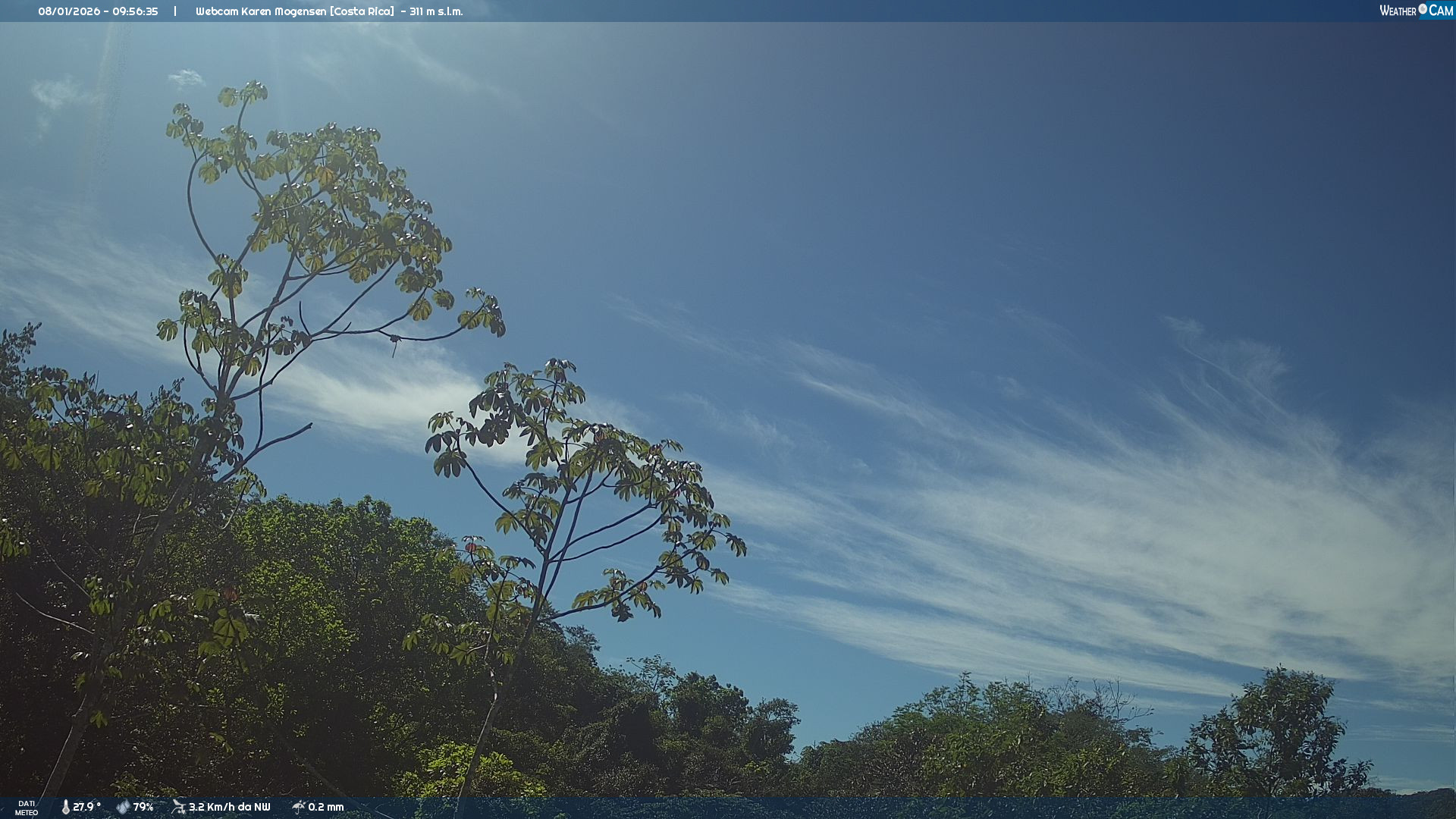
Task: Click the DATI METEO label
Action: [27, 808]
